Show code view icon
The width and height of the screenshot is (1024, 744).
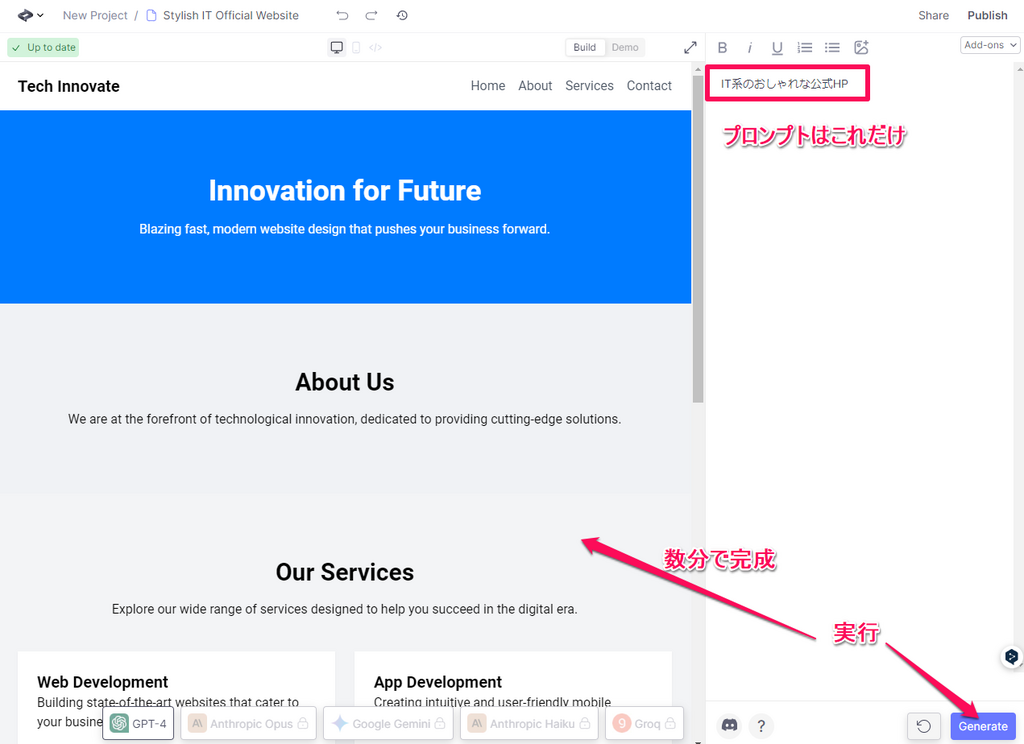point(376,47)
